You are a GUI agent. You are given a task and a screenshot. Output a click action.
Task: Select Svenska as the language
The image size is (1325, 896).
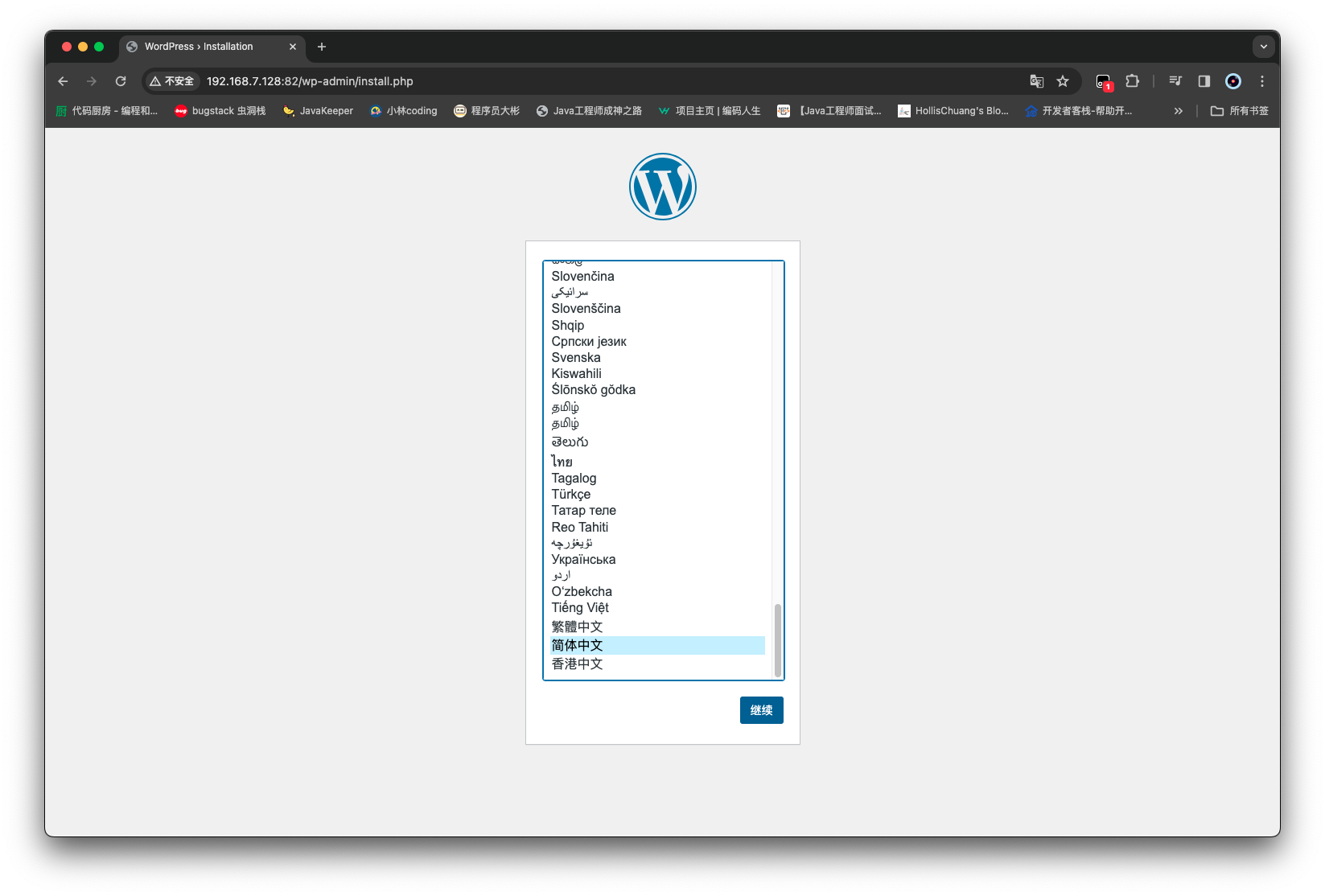[657, 357]
